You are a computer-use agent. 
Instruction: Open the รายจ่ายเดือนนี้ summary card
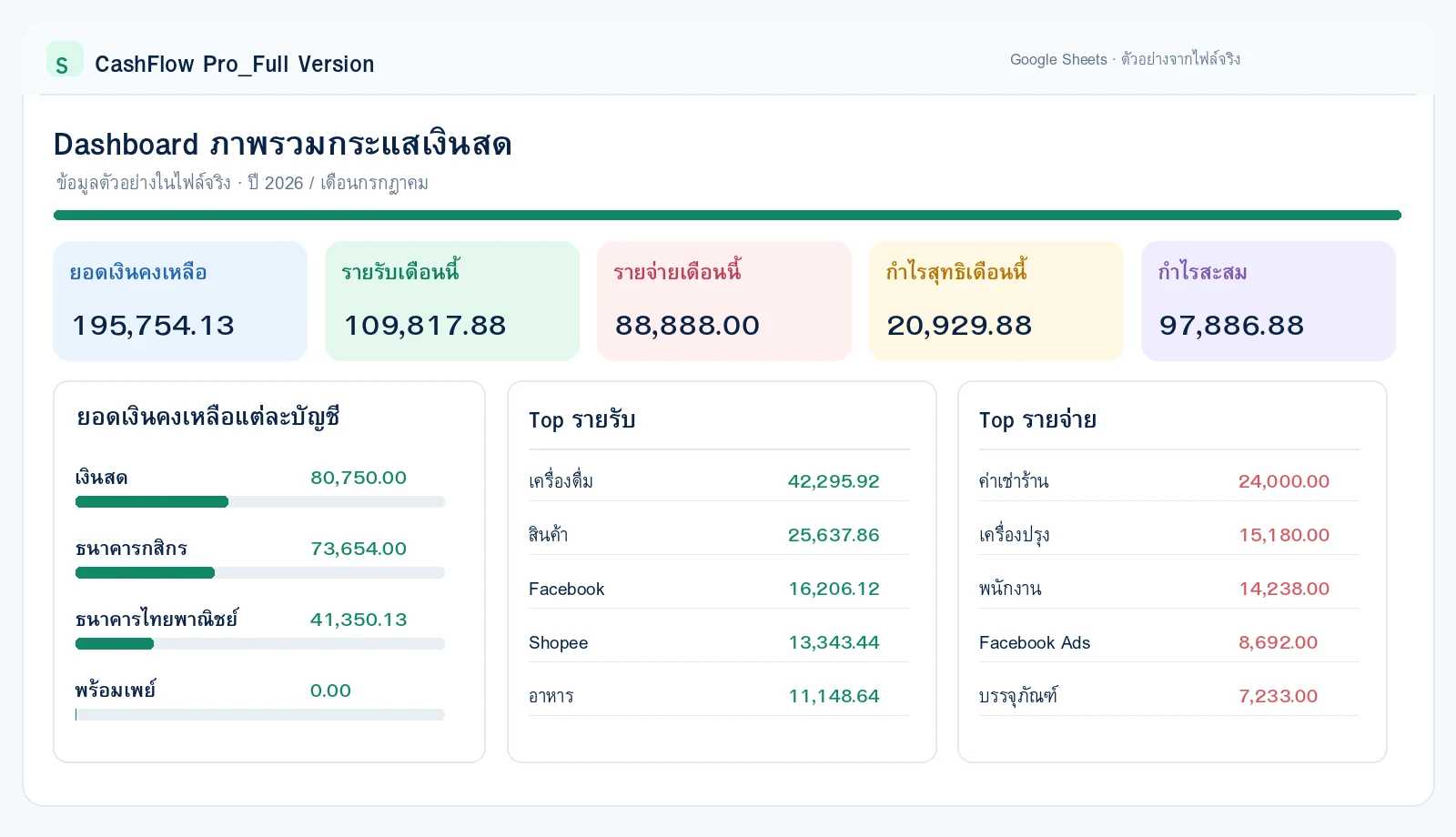point(724,301)
